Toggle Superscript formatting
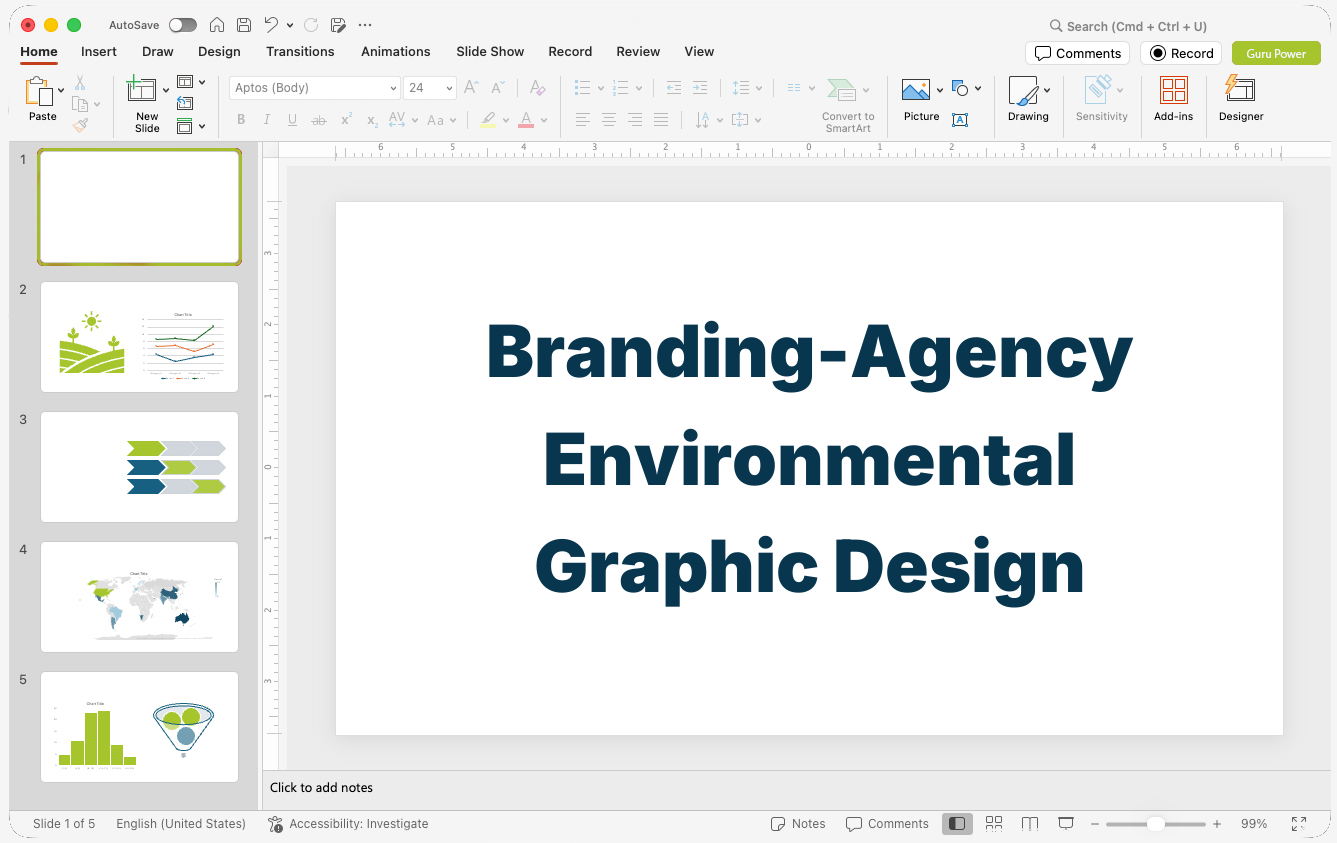 coord(346,120)
